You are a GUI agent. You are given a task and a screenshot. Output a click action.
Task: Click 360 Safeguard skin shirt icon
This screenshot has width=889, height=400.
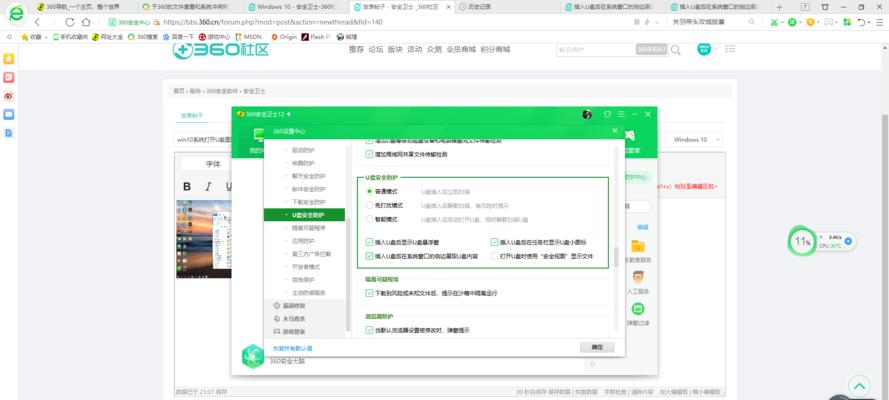pos(607,114)
